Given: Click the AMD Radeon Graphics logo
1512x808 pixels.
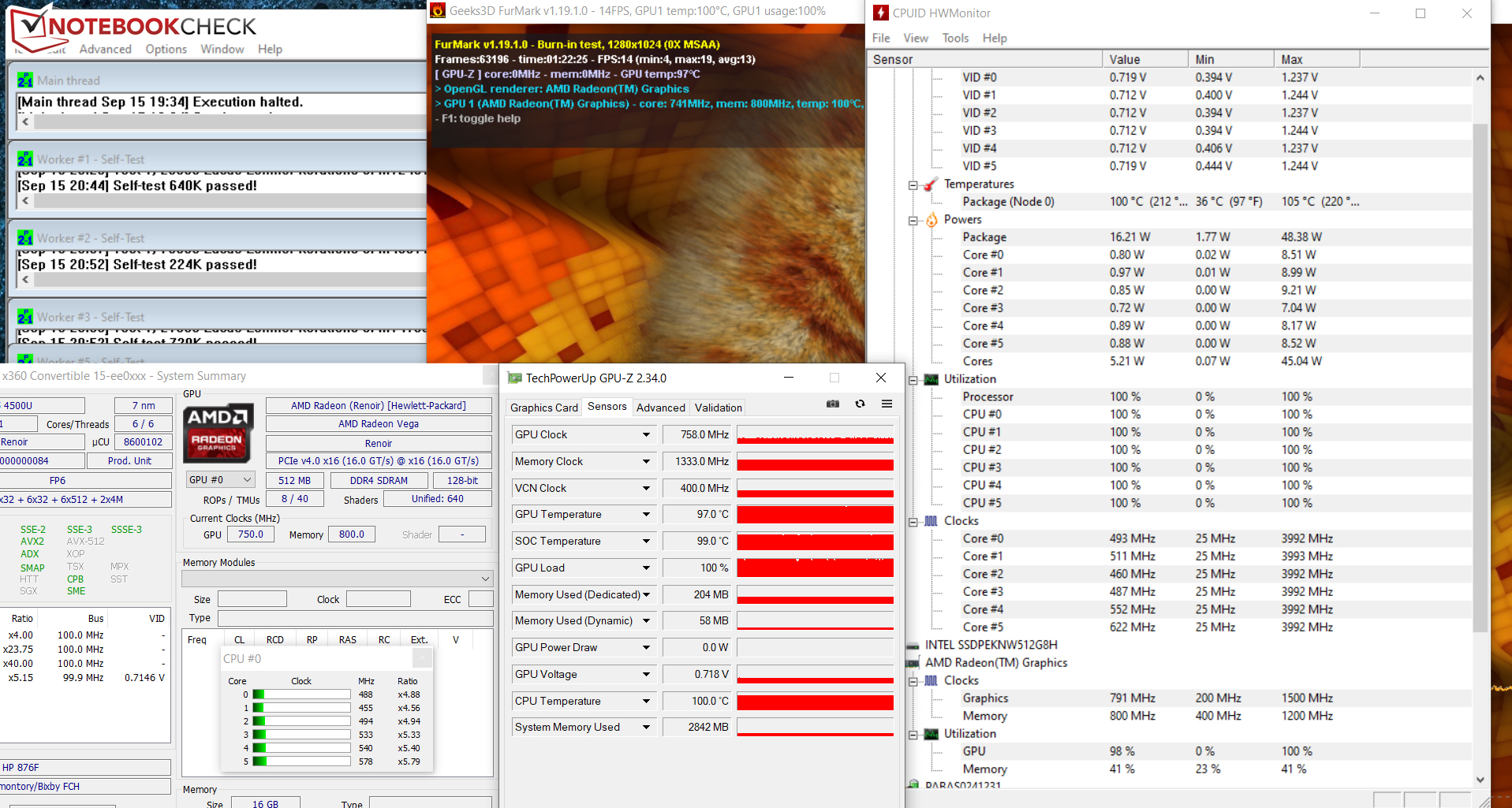Looking at the screenshot, I should point(218,433).
